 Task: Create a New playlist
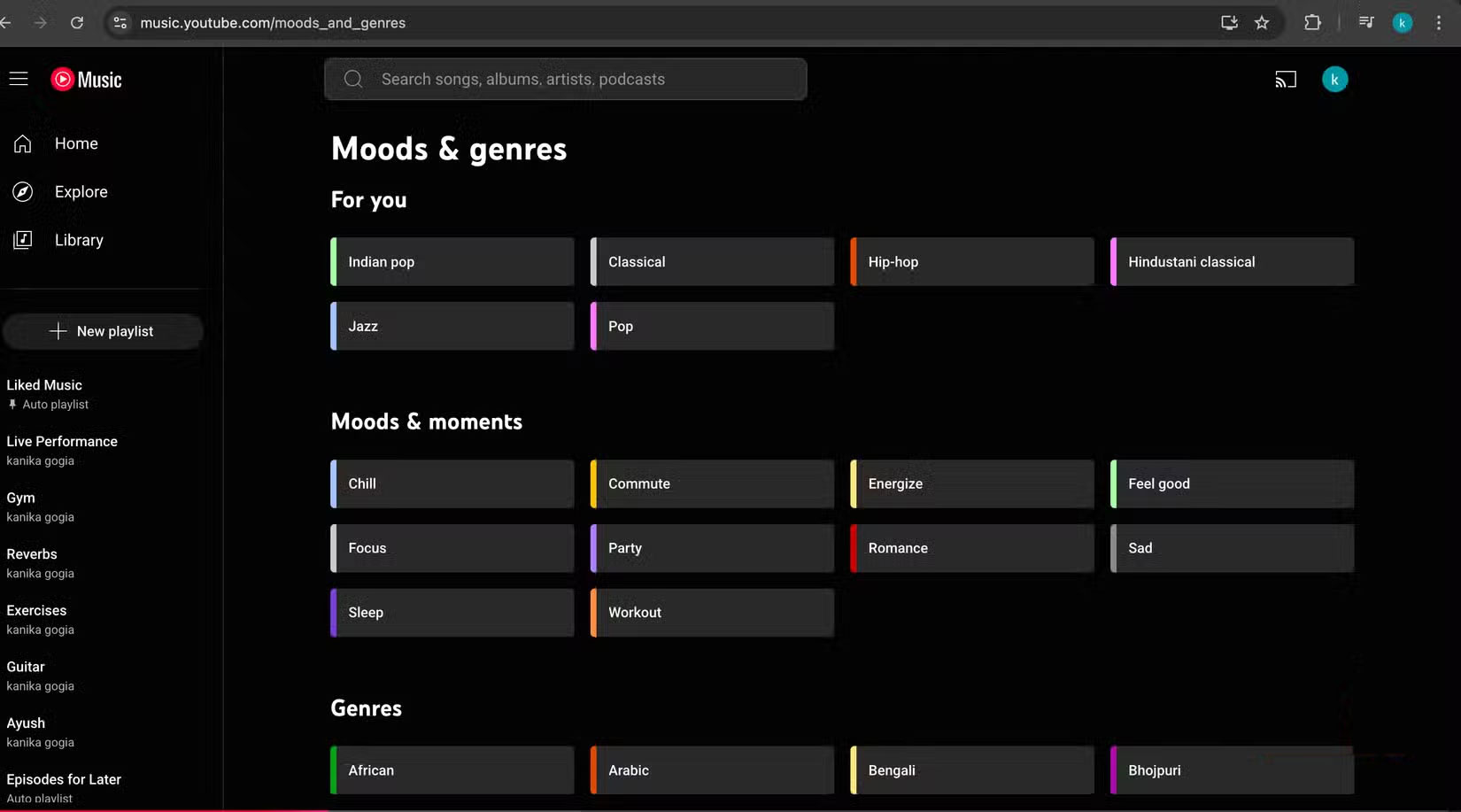click(x=104, y=331)
